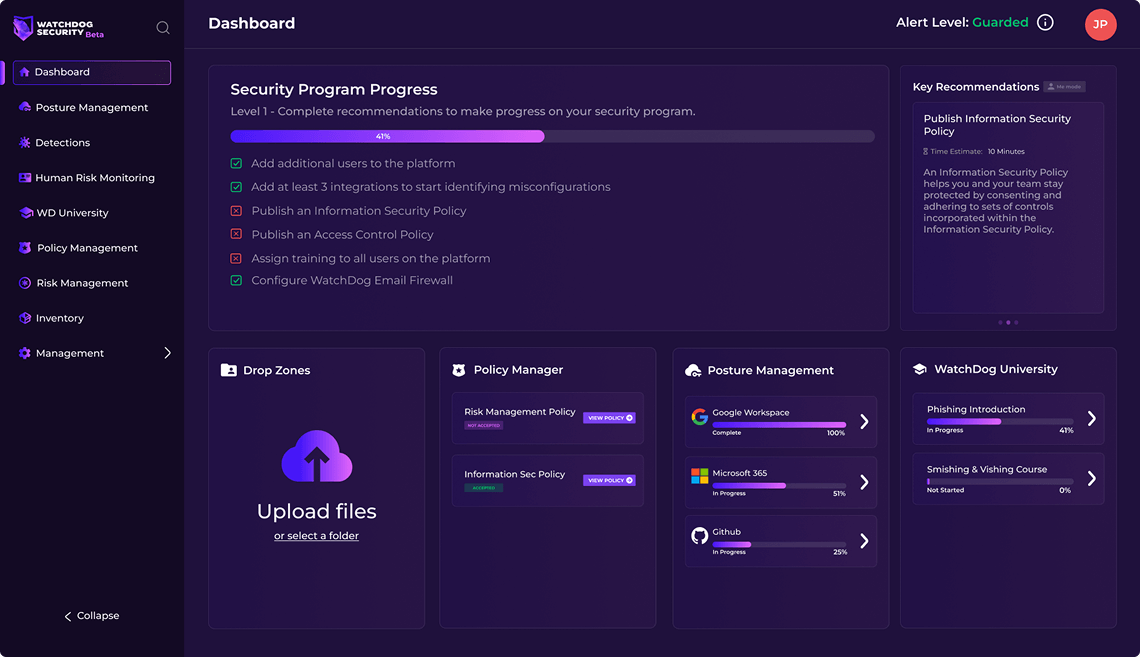Click the 'or select a folder' link

316,535
